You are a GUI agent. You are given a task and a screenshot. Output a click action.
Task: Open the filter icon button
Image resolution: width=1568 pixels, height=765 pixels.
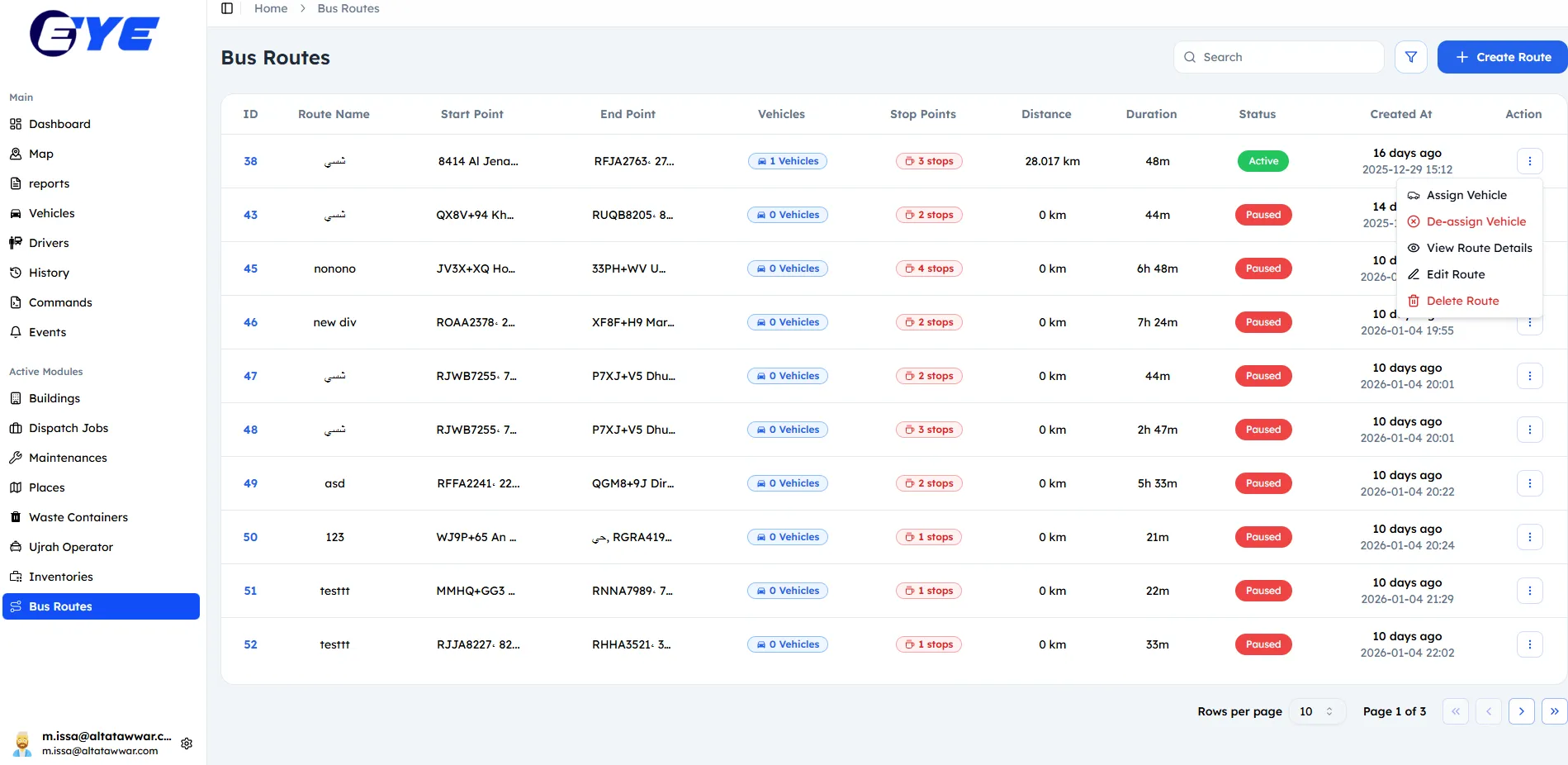point(1410,57)
